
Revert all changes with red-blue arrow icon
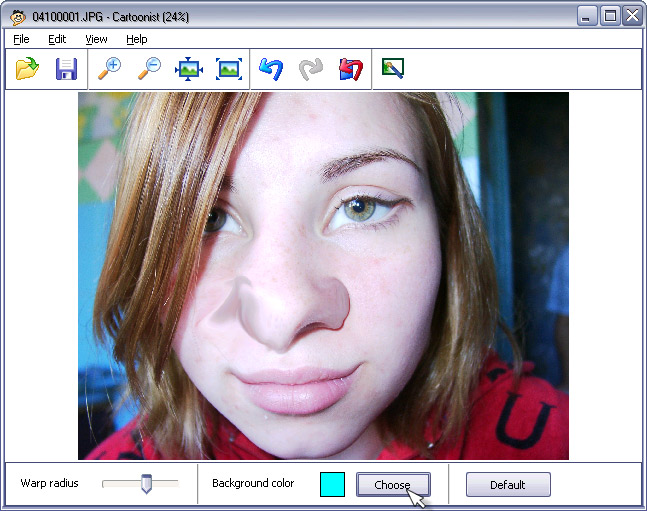[x=351, y=69]
